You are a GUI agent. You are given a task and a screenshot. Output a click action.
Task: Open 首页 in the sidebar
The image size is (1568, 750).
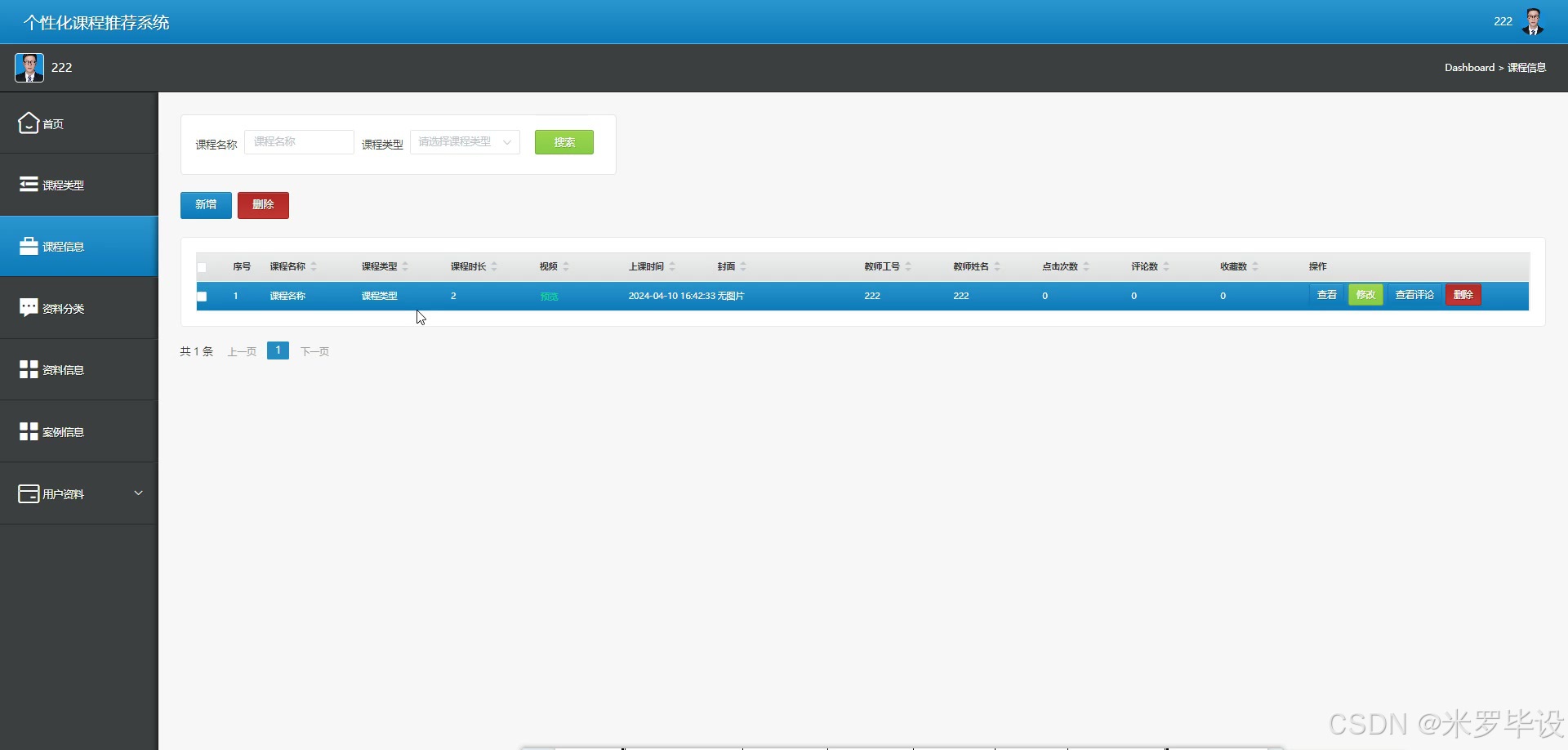click(x=78, y=123)
